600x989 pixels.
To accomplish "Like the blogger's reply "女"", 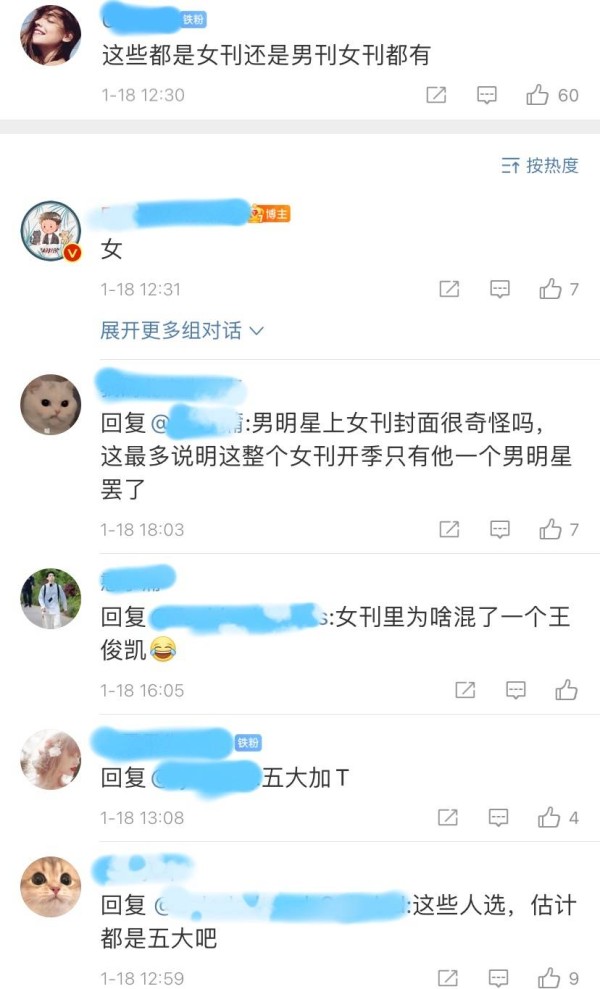I will (550, 289).
